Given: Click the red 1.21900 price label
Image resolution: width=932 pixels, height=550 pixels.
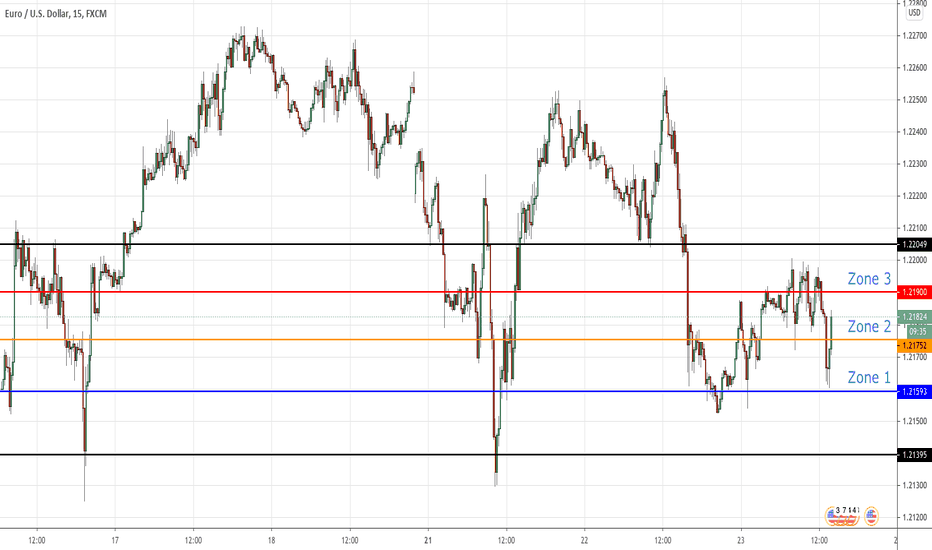Looking at the screenshot, I should 914,292.
